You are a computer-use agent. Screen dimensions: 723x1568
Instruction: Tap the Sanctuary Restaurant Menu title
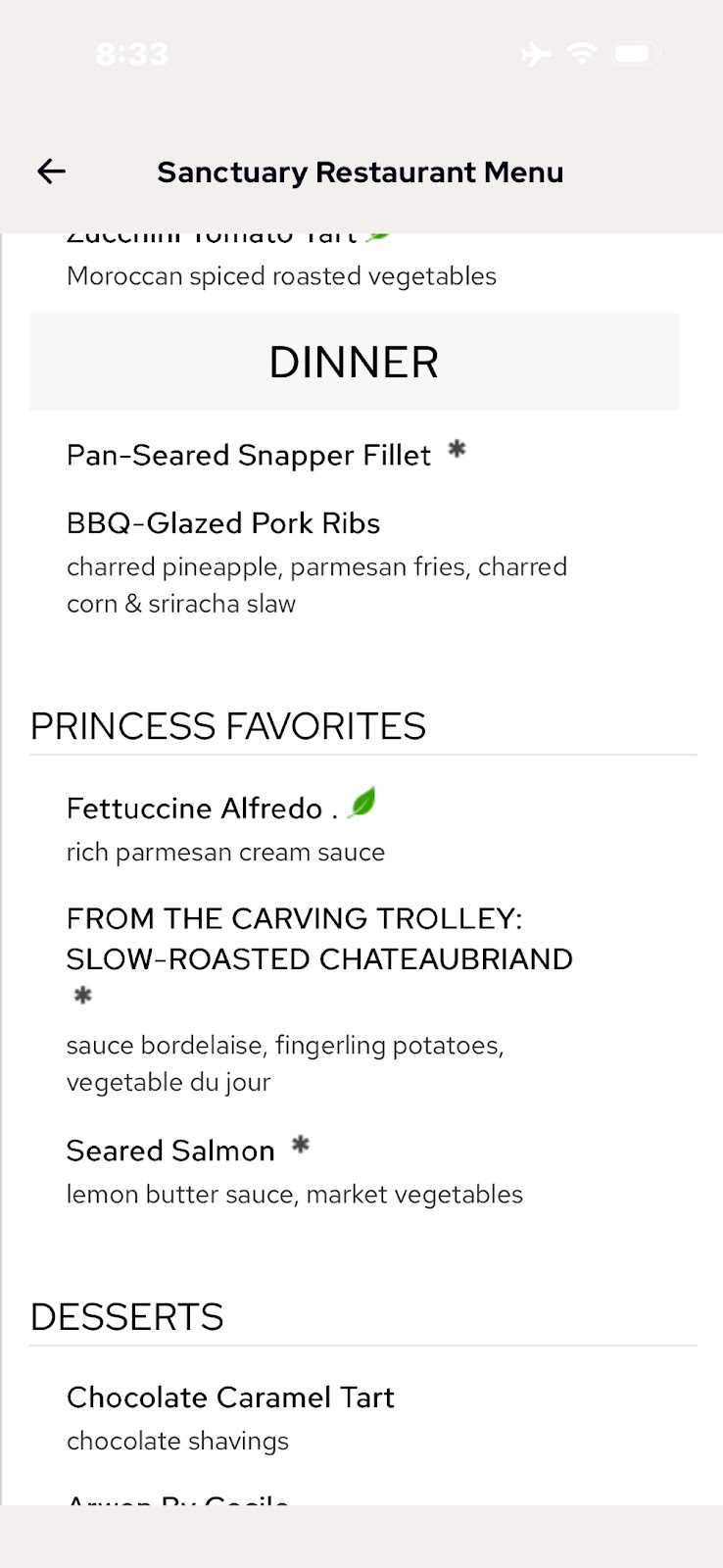pos(361,172)
